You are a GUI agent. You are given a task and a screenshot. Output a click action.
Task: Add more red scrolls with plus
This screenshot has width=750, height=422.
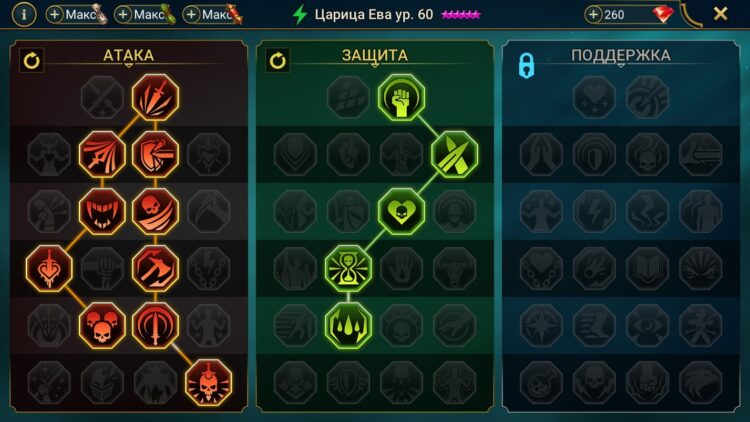(x=191, y=15)
